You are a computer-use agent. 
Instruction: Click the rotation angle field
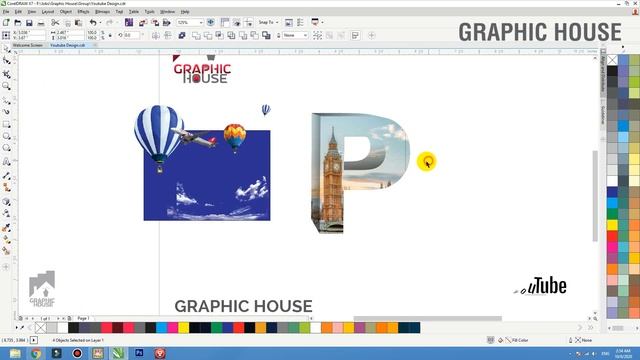131,36
